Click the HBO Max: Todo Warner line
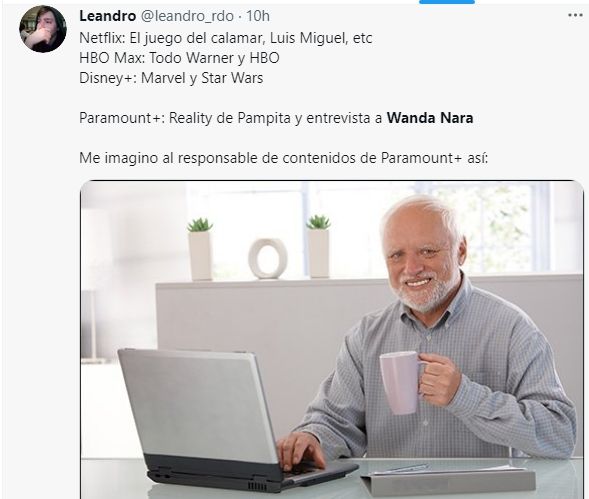Viewport: 589px width, 499px height. [179, 58]
